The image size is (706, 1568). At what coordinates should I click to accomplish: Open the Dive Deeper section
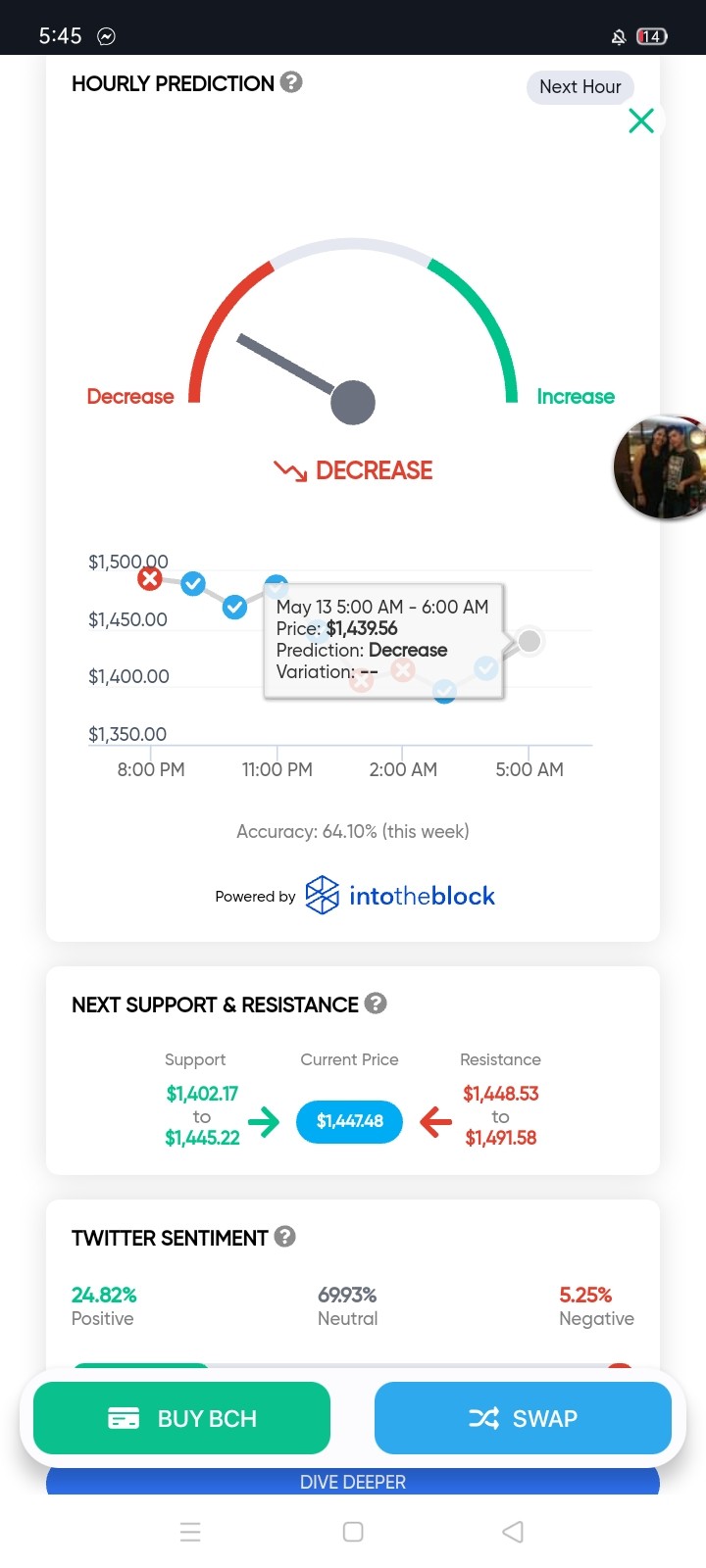353,1482
